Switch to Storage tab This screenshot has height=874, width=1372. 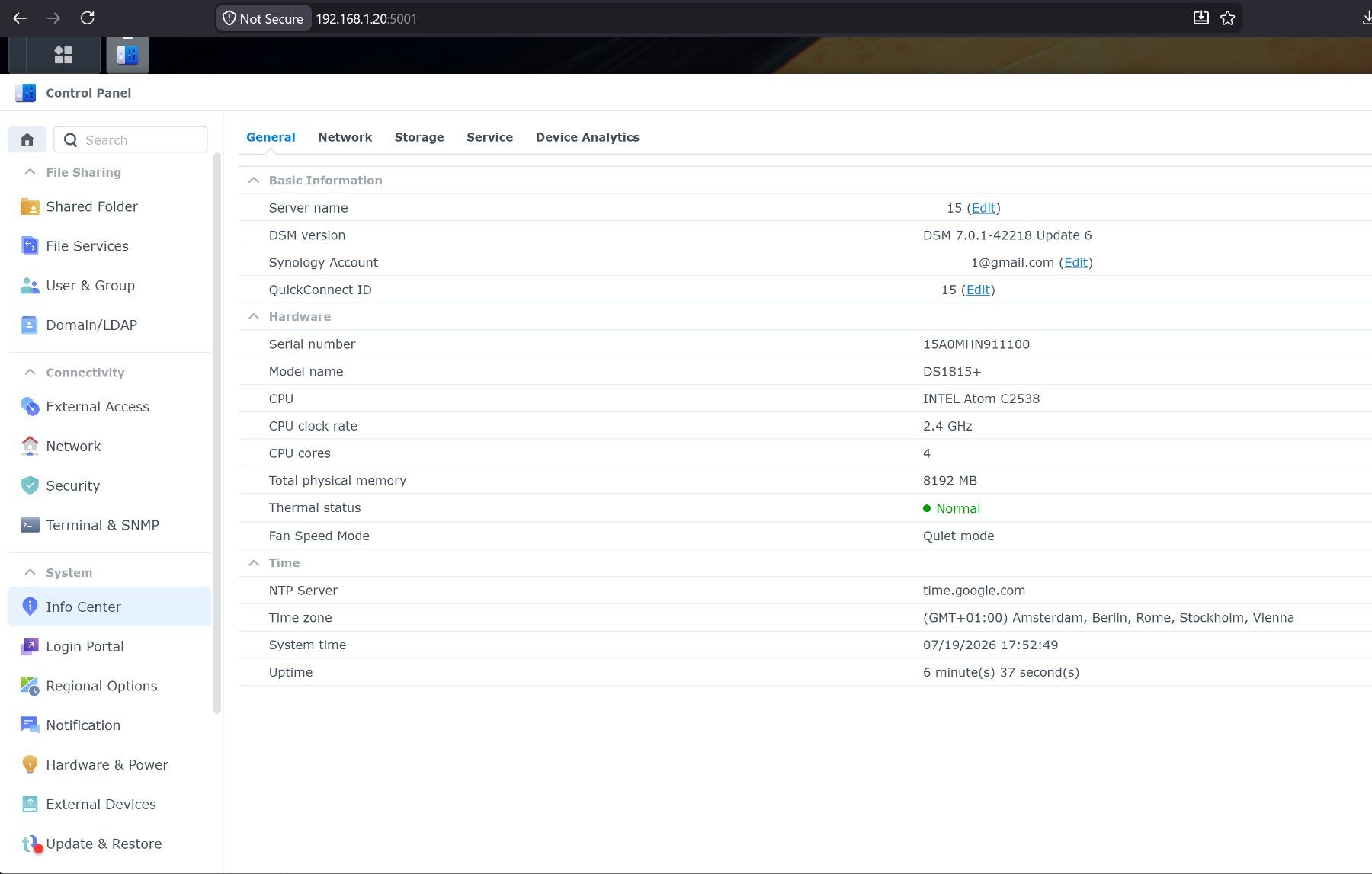pos(419,137)
